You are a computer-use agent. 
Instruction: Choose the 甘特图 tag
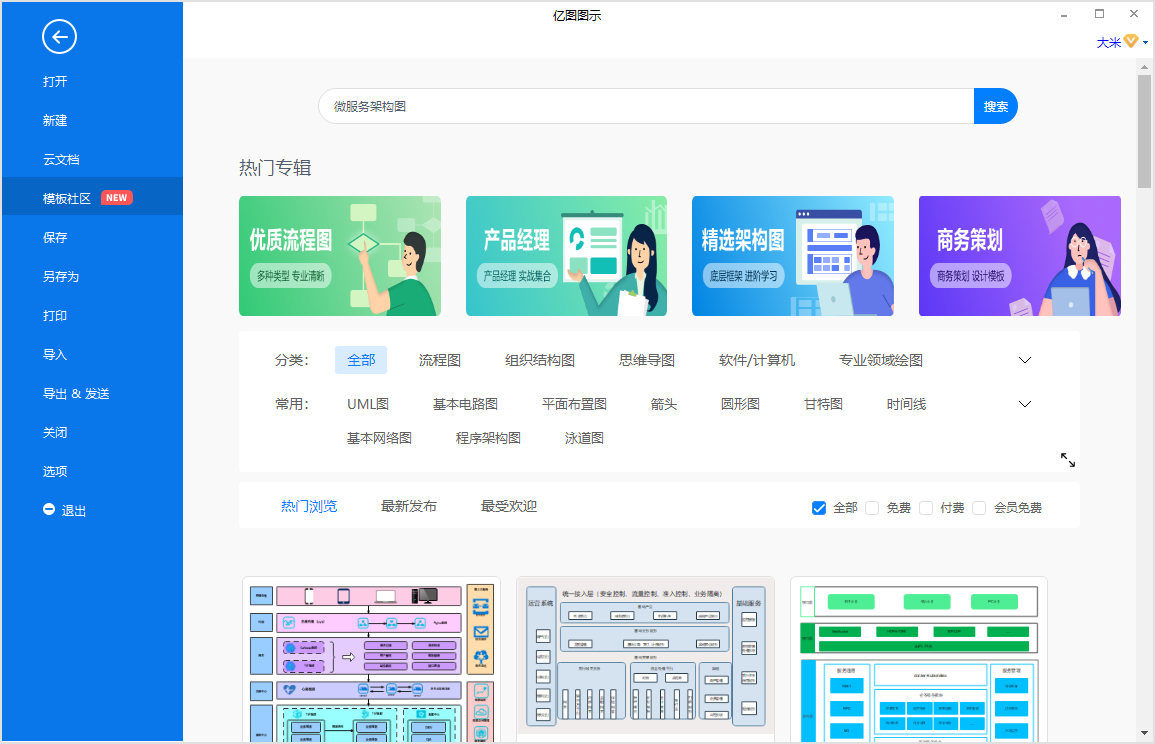tap(824, 404)
